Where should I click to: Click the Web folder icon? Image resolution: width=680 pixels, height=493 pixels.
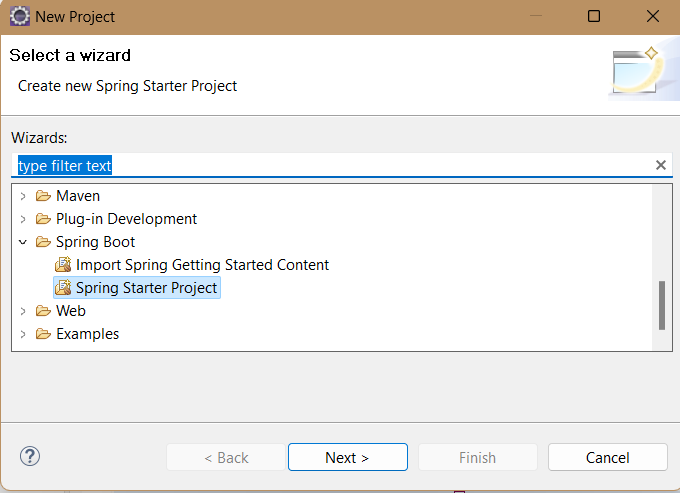coord(43,311)
